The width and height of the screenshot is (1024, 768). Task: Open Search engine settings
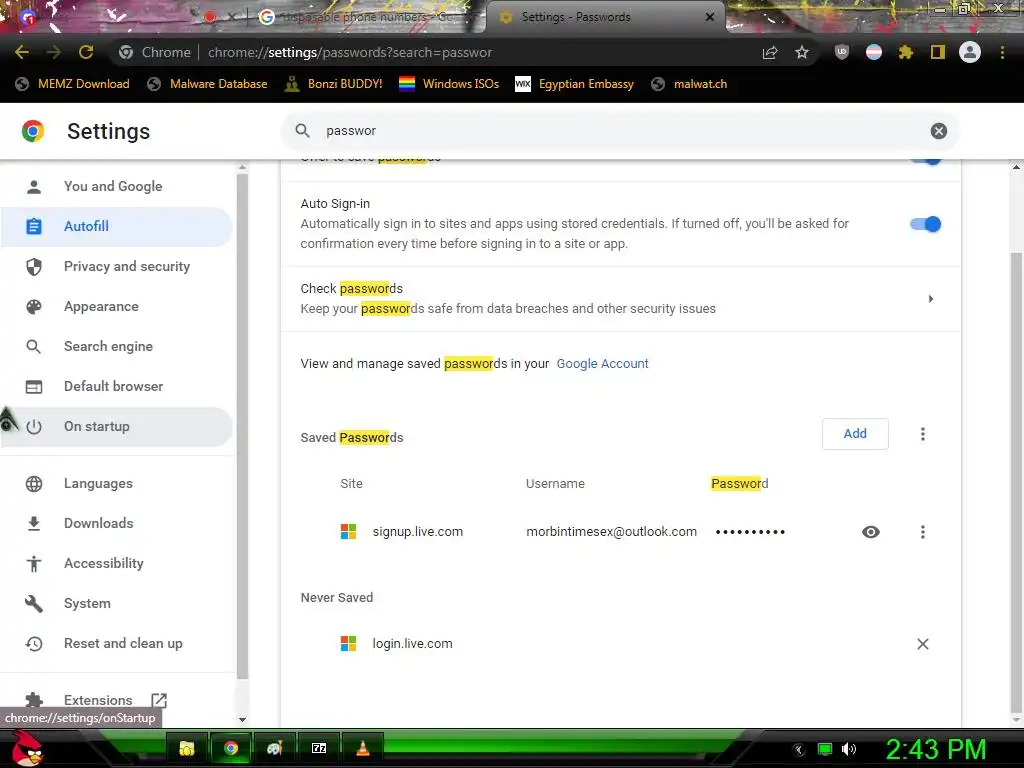[x=116, y=346]
